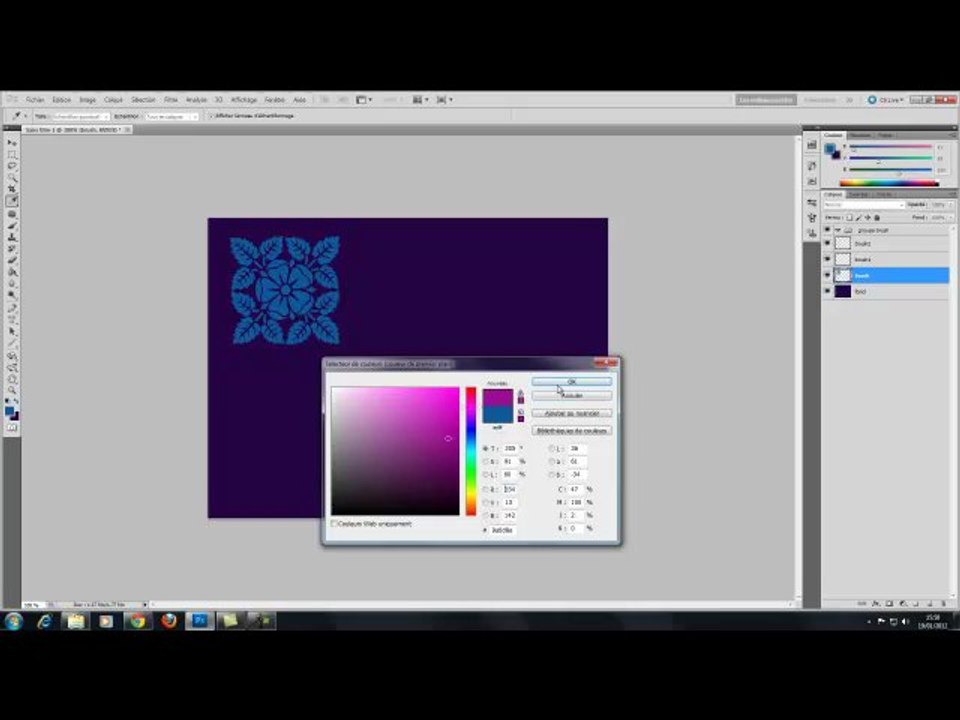The image size is (960, 720).
Task: Click the lock all padlock icon
Action: (x=877, y=217)
